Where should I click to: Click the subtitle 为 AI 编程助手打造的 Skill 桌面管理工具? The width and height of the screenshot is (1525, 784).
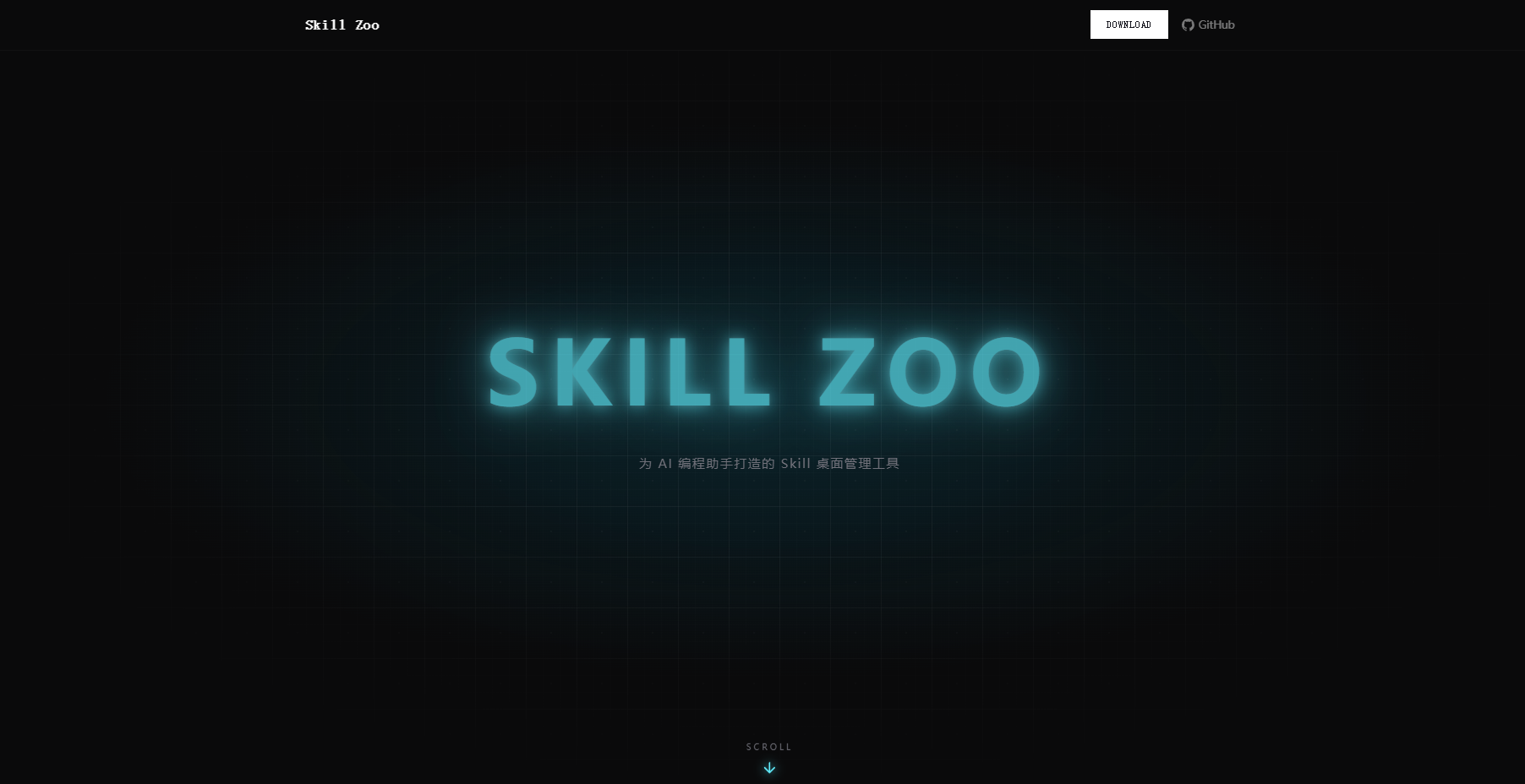(769, 463)
